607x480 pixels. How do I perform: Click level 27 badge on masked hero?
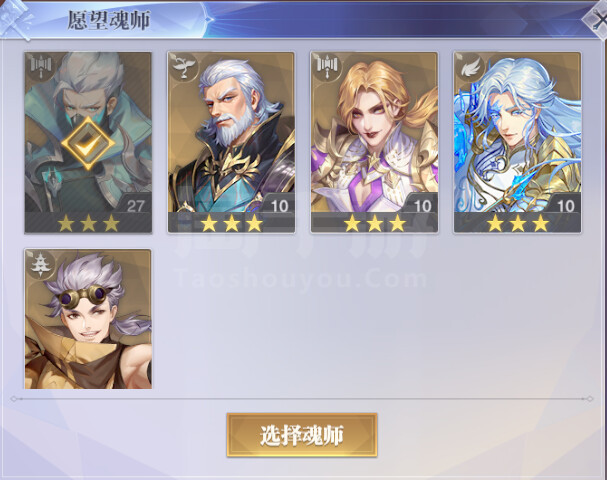pos(135,205)
